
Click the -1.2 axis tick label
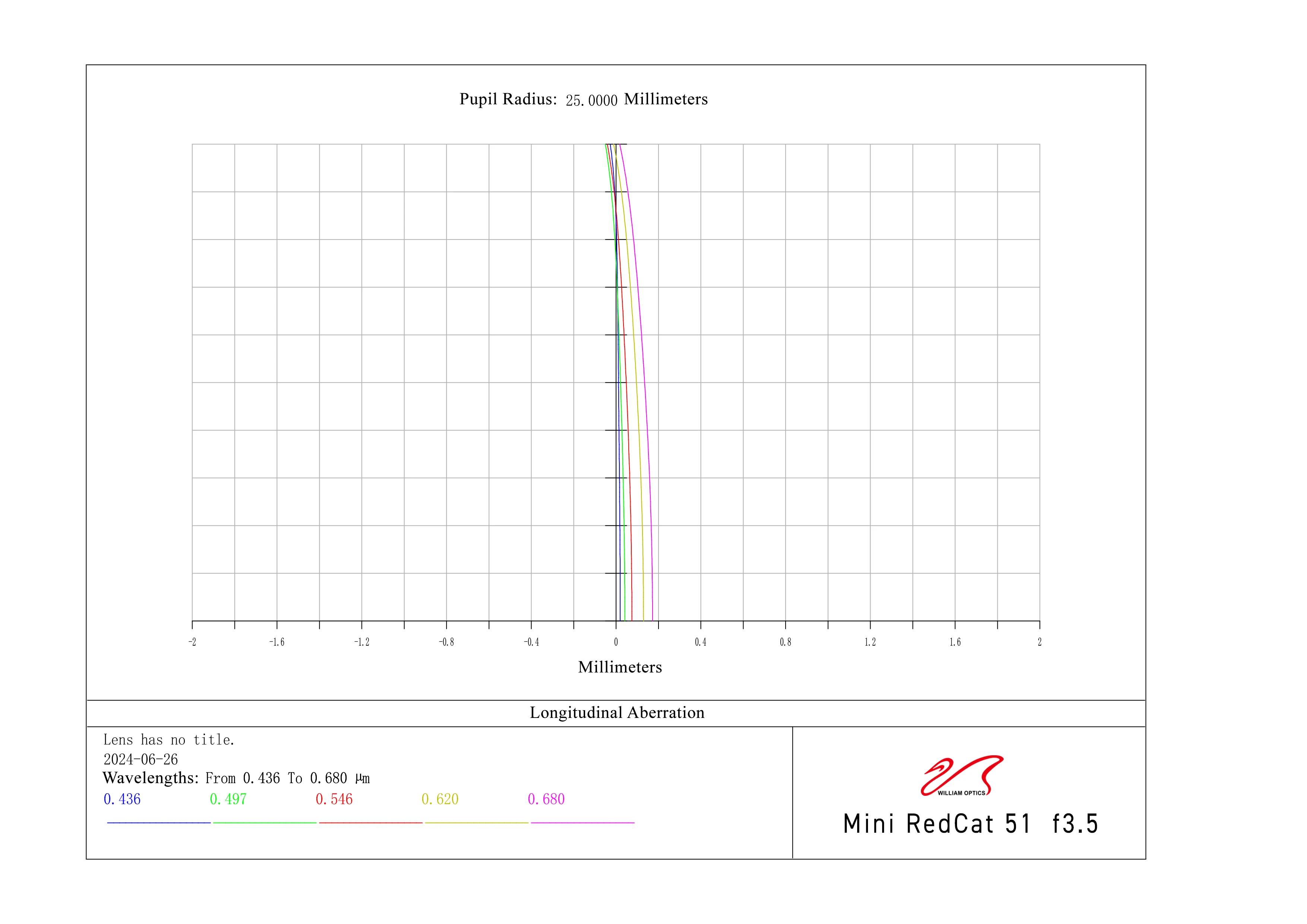[362, 642]
